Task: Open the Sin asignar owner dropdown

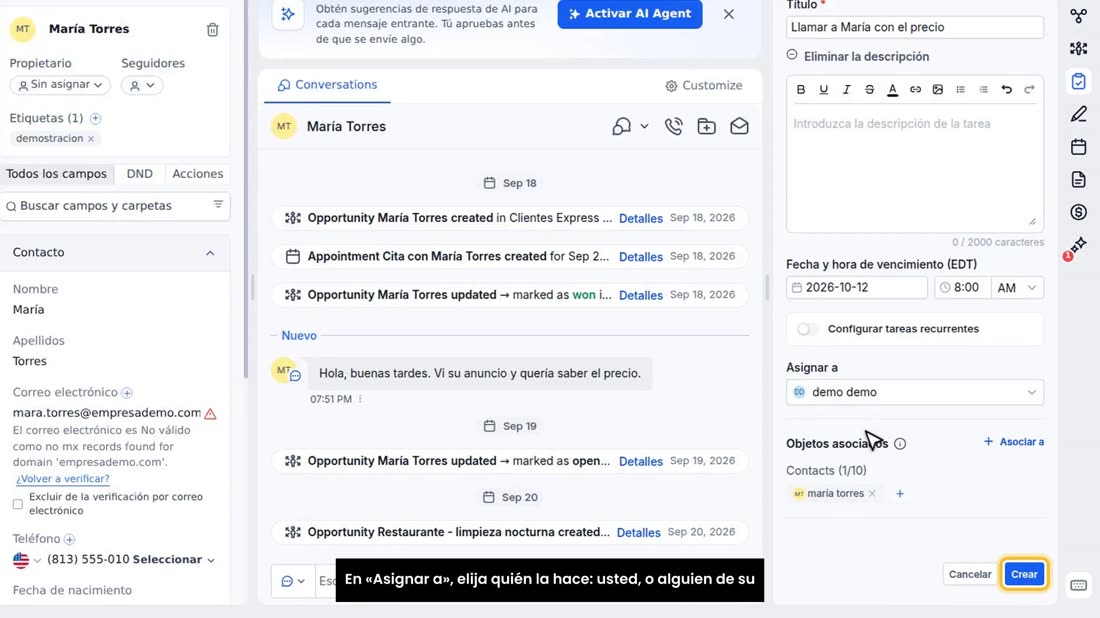Action: pos(60,85)
